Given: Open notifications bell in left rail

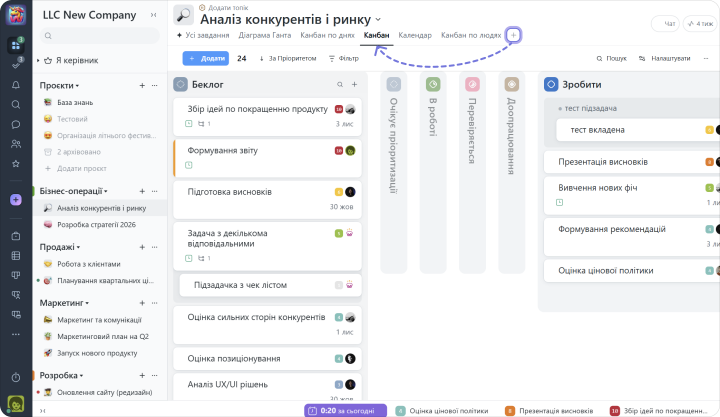Looking at the screenshot, I should pyautogui.click(x=15, y=86).
